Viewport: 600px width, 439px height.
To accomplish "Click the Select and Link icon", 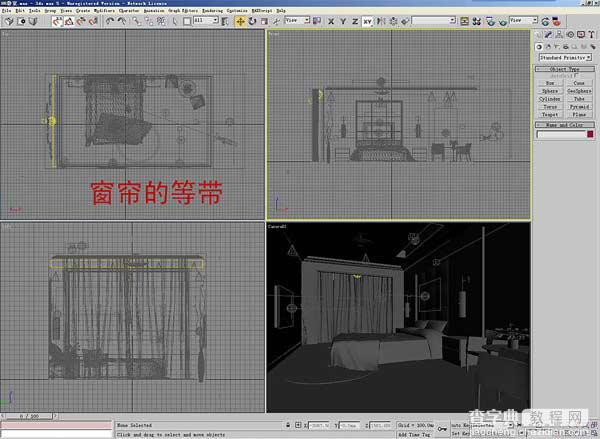I will 137,21.
